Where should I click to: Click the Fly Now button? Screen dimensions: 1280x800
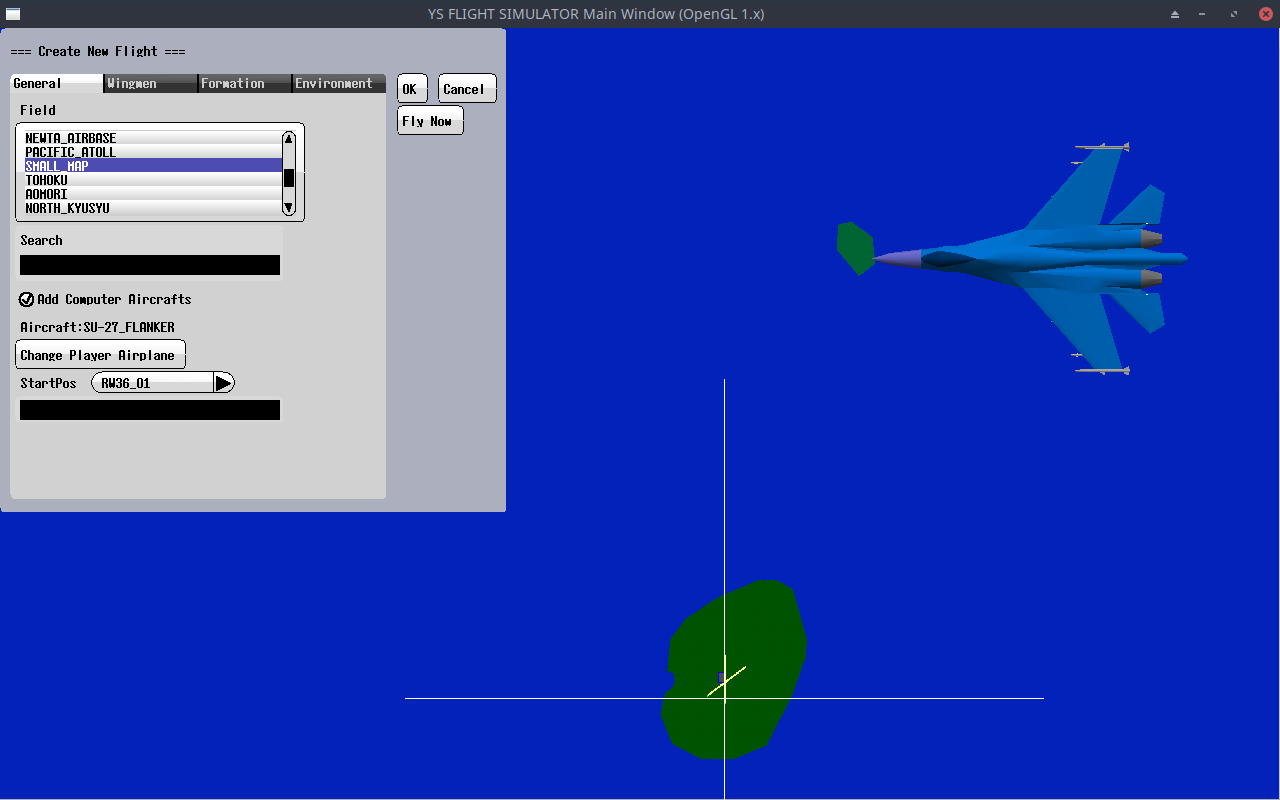click(x=430, y=121)
